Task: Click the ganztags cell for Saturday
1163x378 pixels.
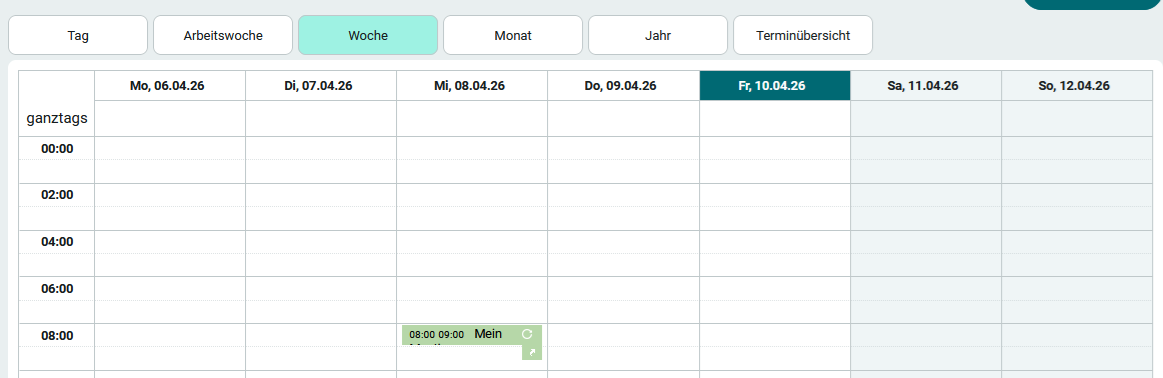Action: pos(926,119)
